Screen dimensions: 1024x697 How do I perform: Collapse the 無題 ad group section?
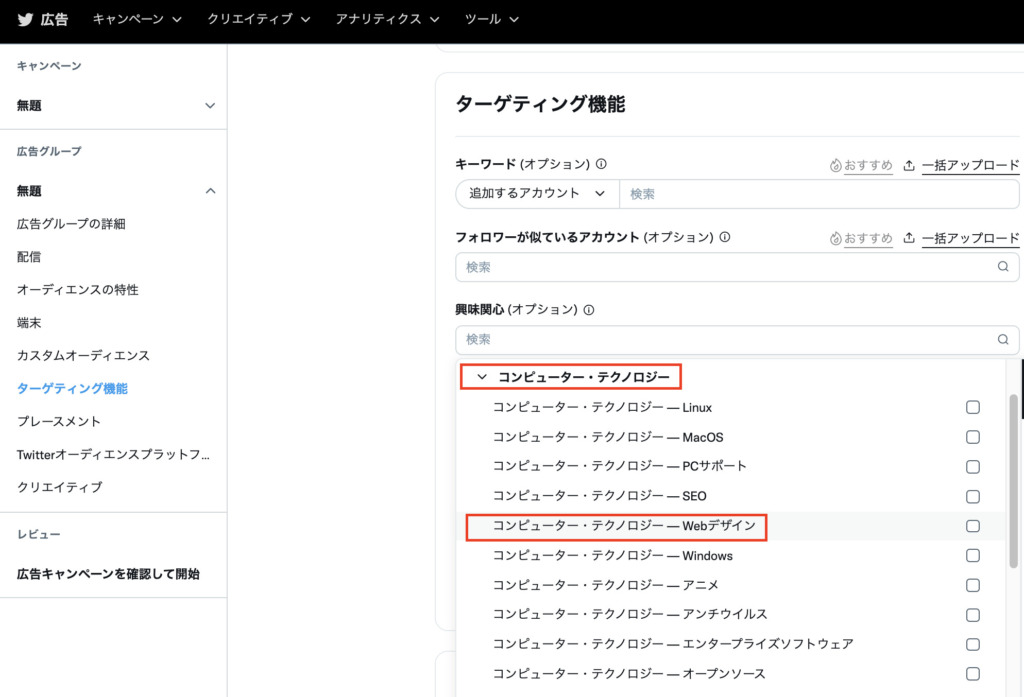tap(210, 190)
